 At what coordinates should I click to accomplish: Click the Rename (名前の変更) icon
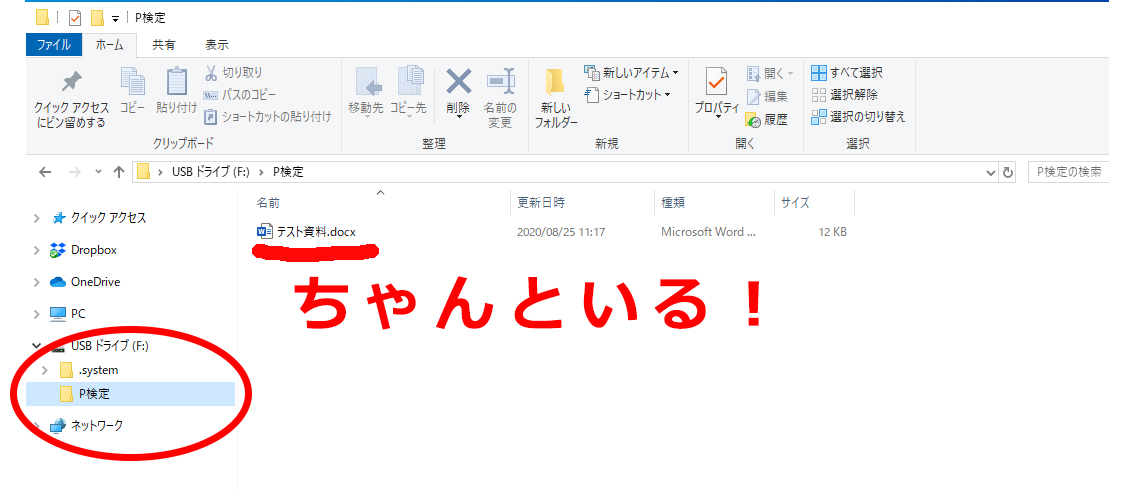point(500,84)
